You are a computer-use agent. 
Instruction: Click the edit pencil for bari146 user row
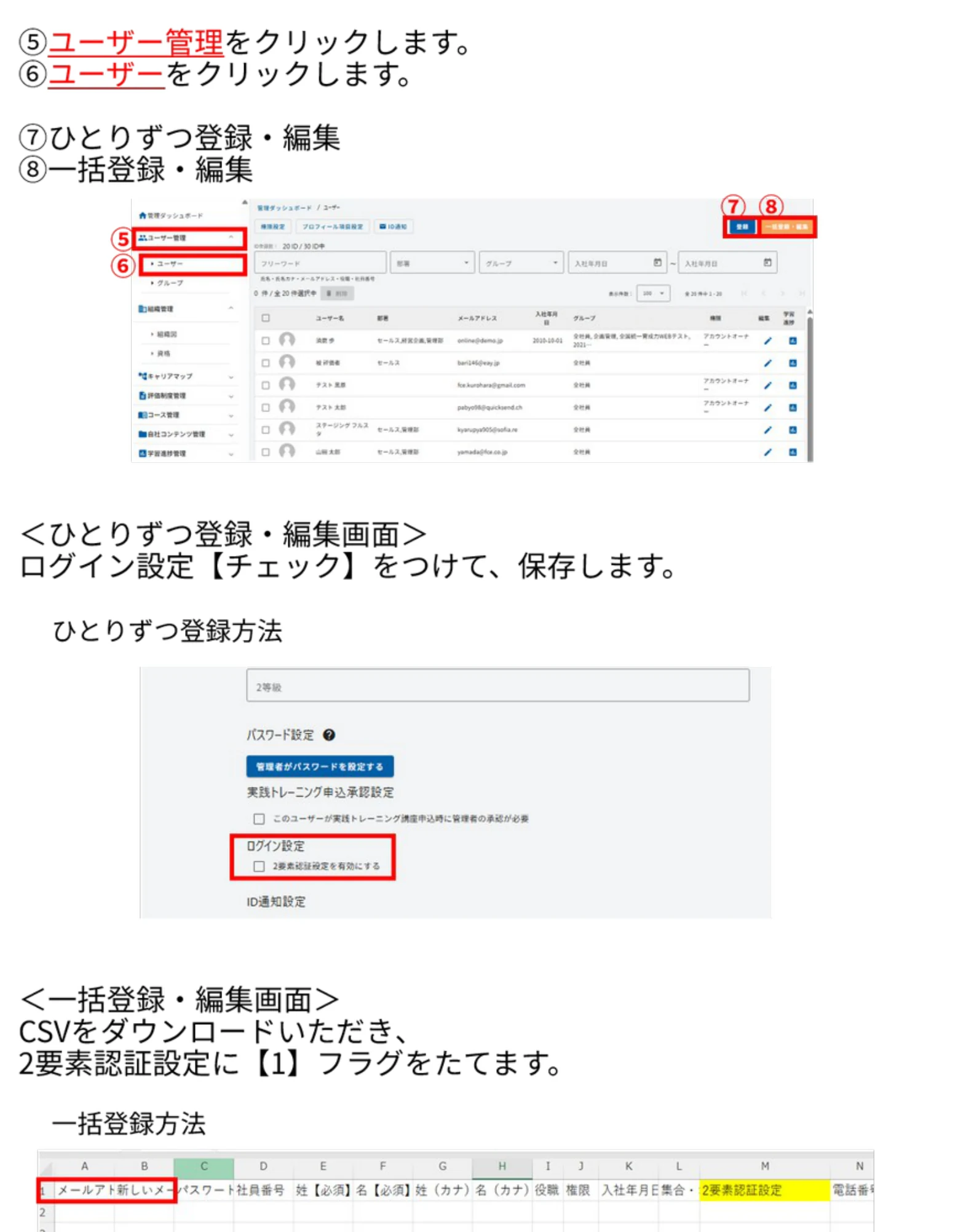click(x=767, y=363)
